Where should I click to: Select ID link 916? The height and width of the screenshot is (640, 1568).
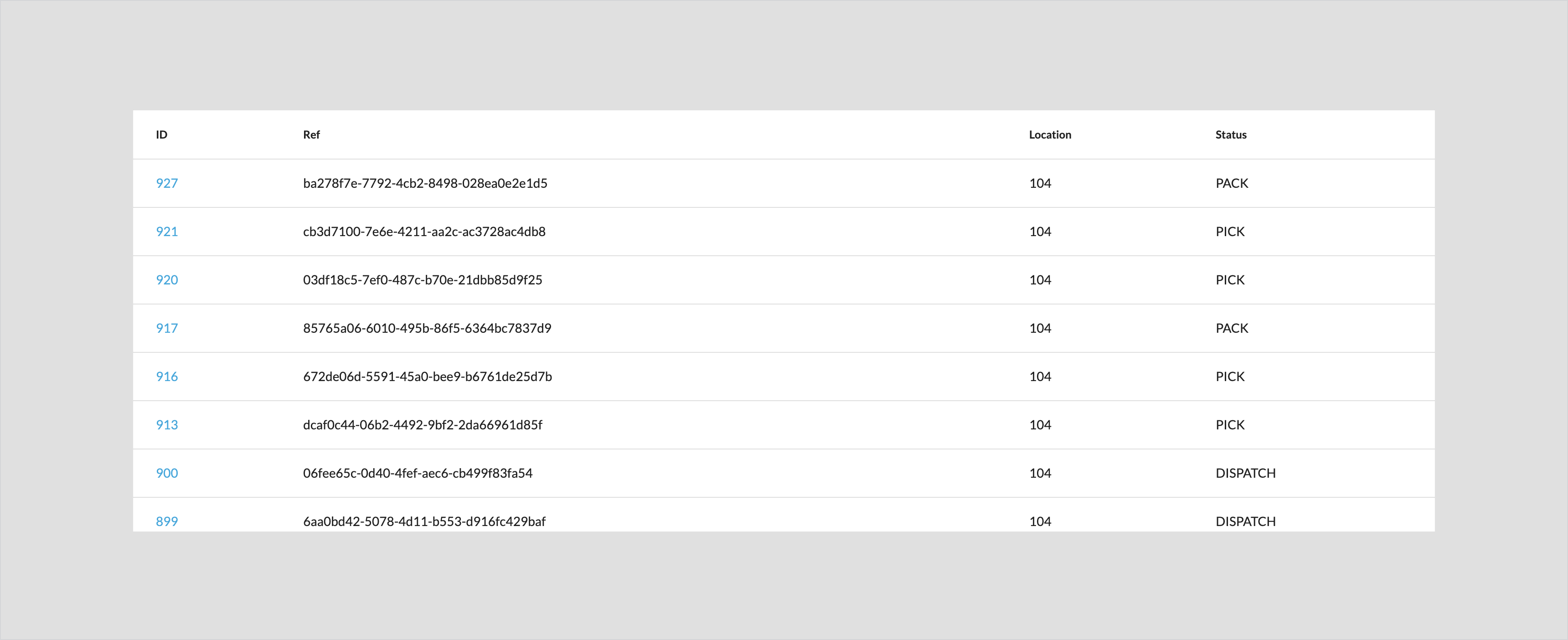(x=167, y=377)
